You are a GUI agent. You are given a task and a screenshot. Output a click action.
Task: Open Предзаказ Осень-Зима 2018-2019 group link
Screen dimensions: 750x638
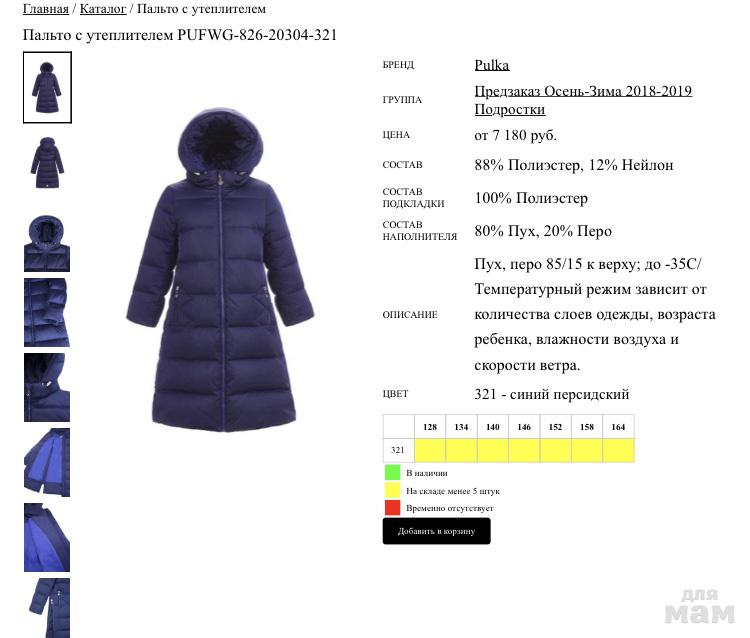click(583, 90)
